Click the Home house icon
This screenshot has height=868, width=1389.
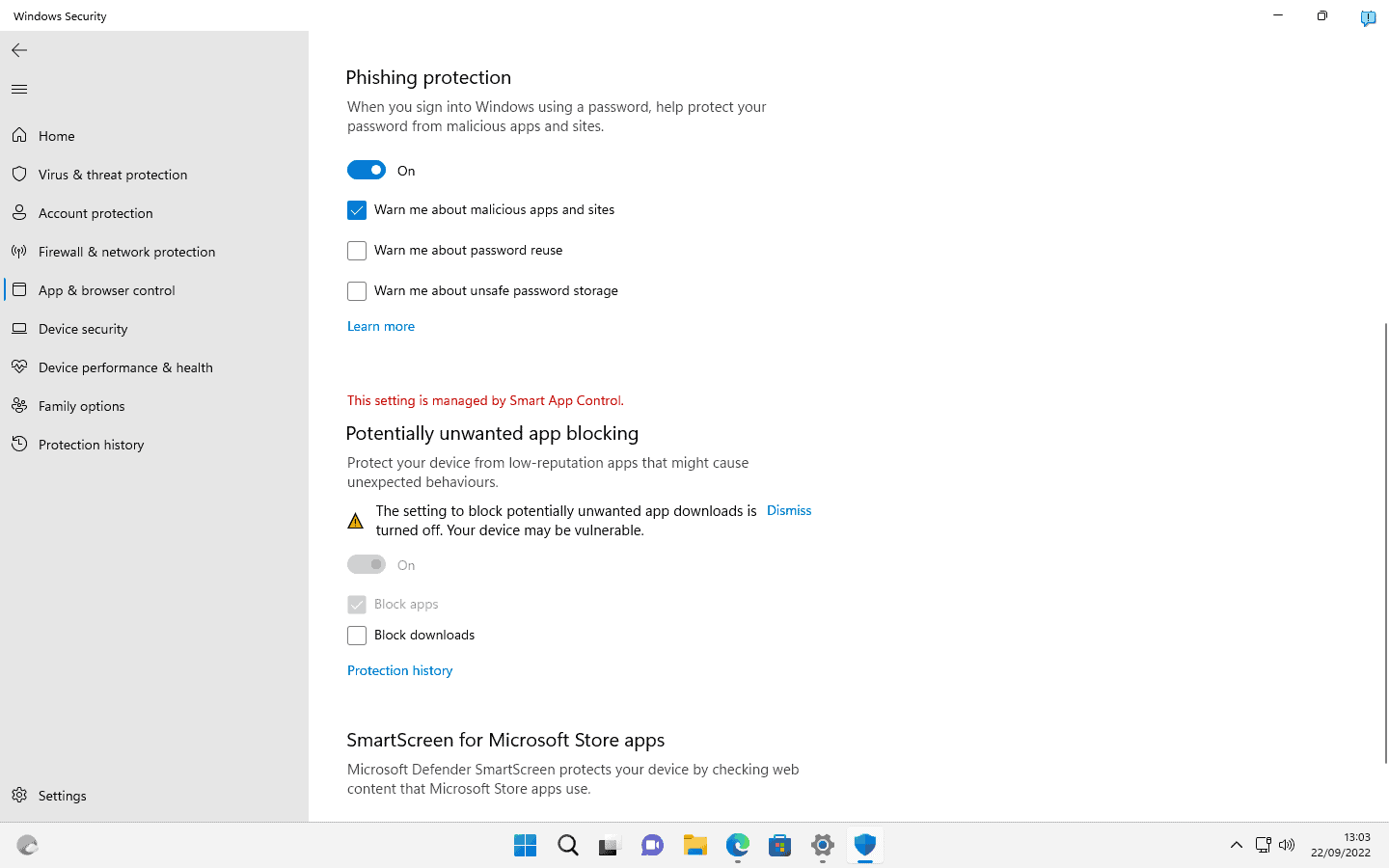coord(19,135)
